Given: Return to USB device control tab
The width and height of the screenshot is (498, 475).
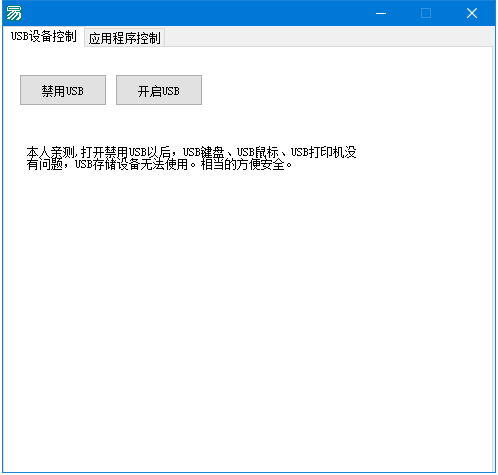Looking at the screenshot, I should [44, 36].
